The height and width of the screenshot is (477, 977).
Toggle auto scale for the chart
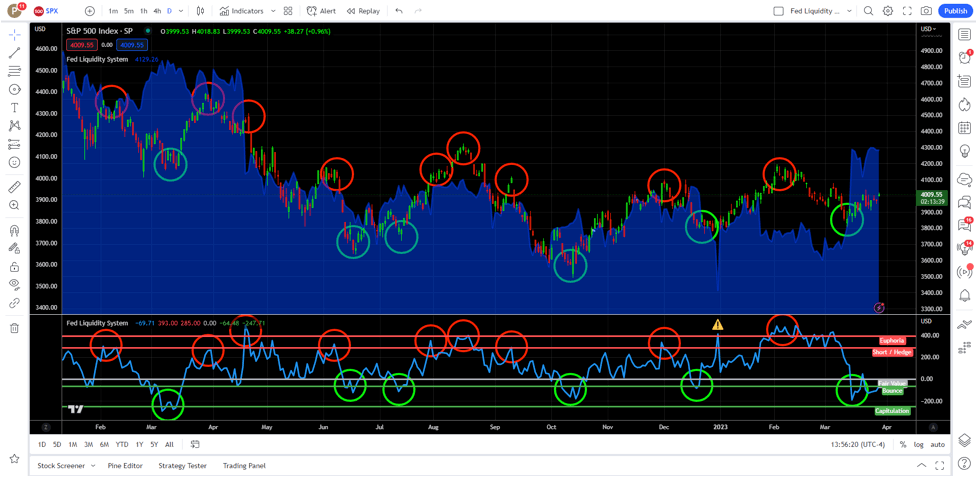(937, 444)
